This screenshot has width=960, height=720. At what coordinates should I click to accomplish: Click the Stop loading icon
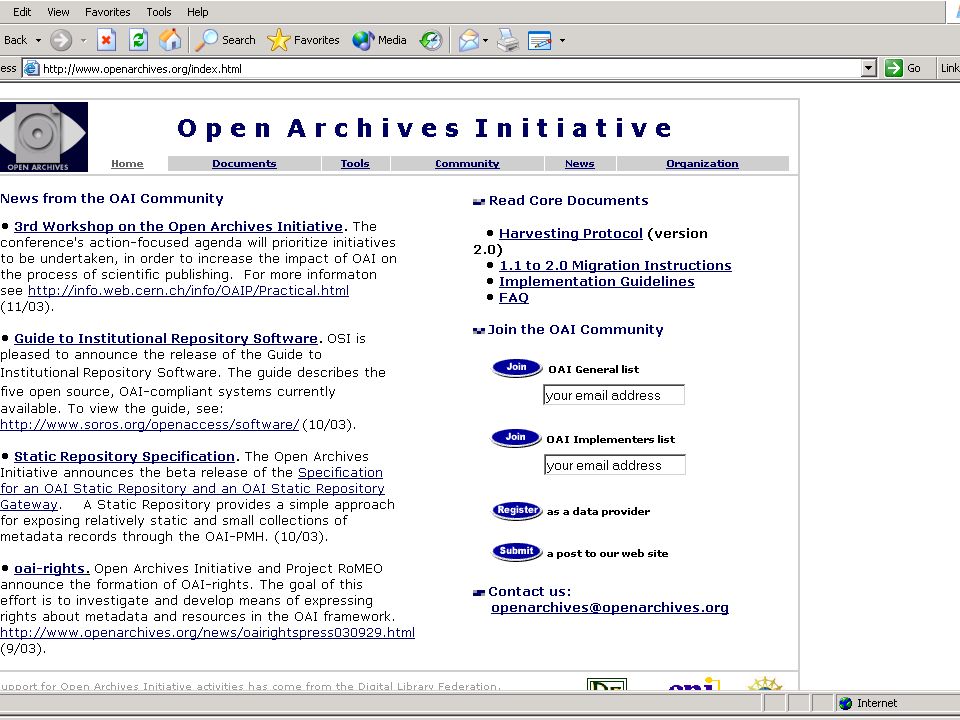pos(107,40)
